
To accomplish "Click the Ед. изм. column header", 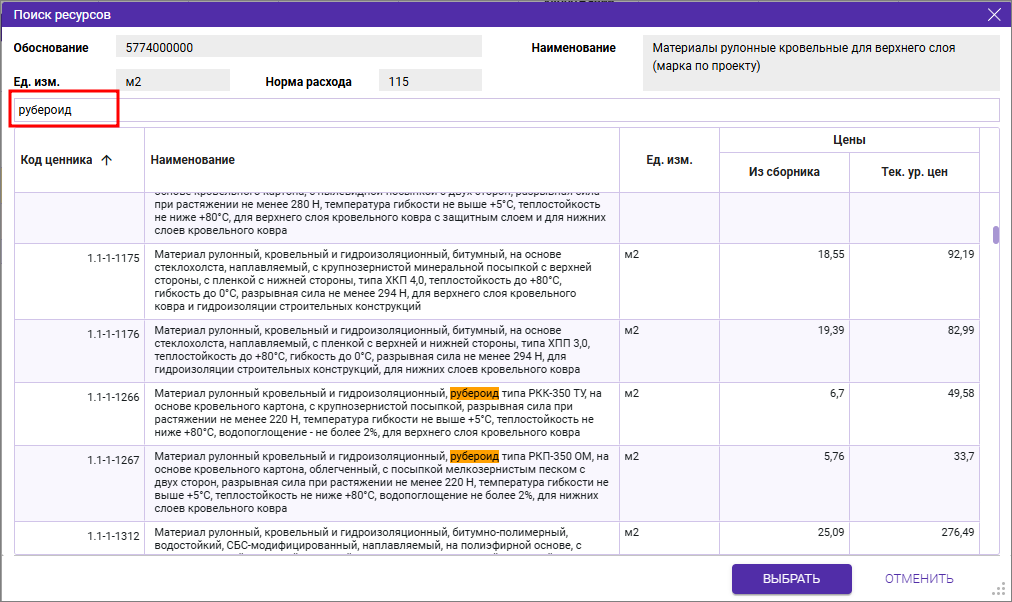I will click(x=669, y=160).
